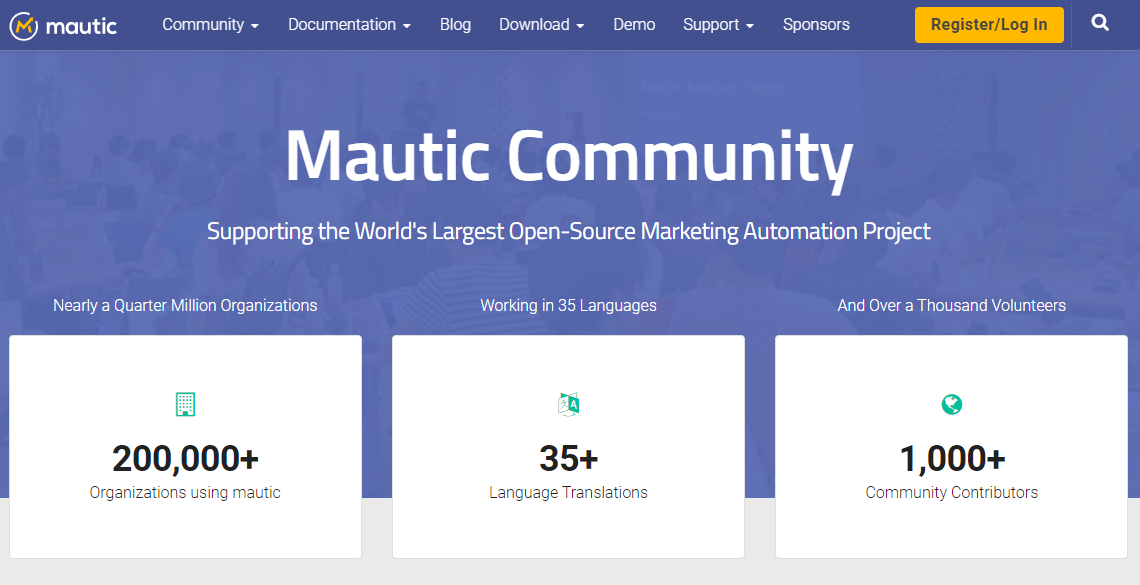The image size is (1140, 585).
Task: Click the translation icon above 35+
Action: (569, 404)
